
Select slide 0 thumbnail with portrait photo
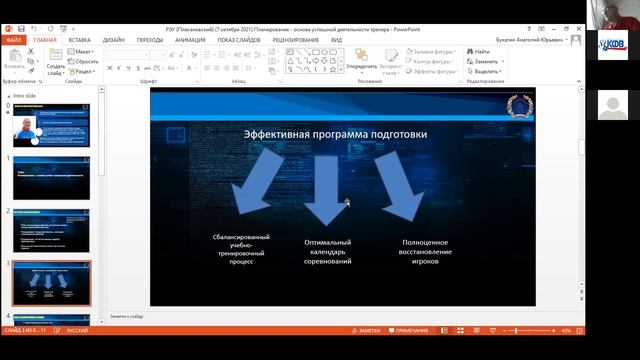point(51,125)
